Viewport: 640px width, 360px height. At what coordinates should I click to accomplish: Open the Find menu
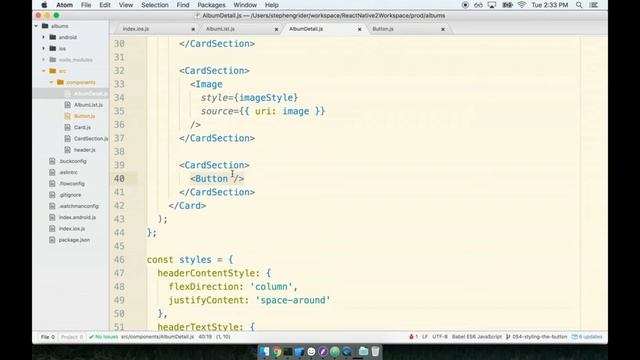point(183,5)
